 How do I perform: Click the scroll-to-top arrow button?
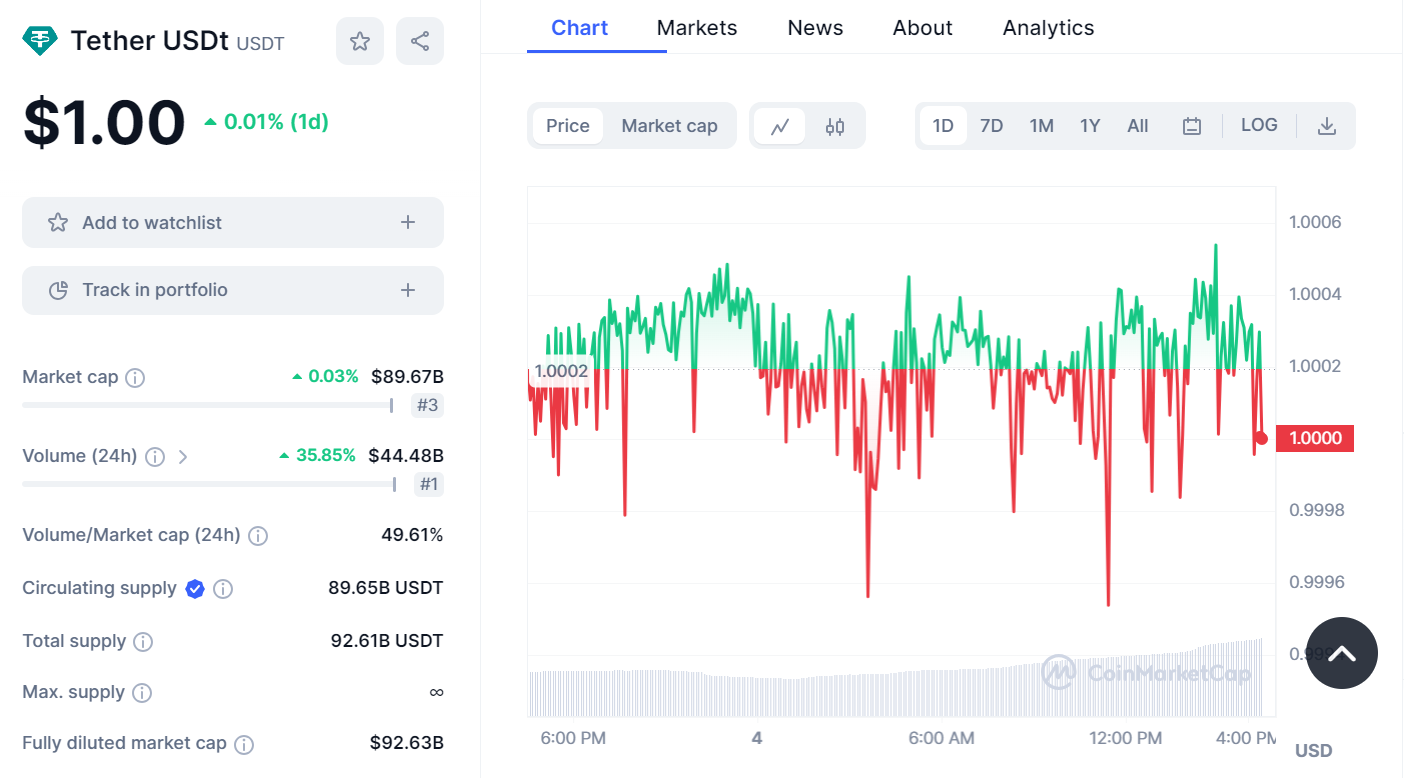click(1342, 653)
